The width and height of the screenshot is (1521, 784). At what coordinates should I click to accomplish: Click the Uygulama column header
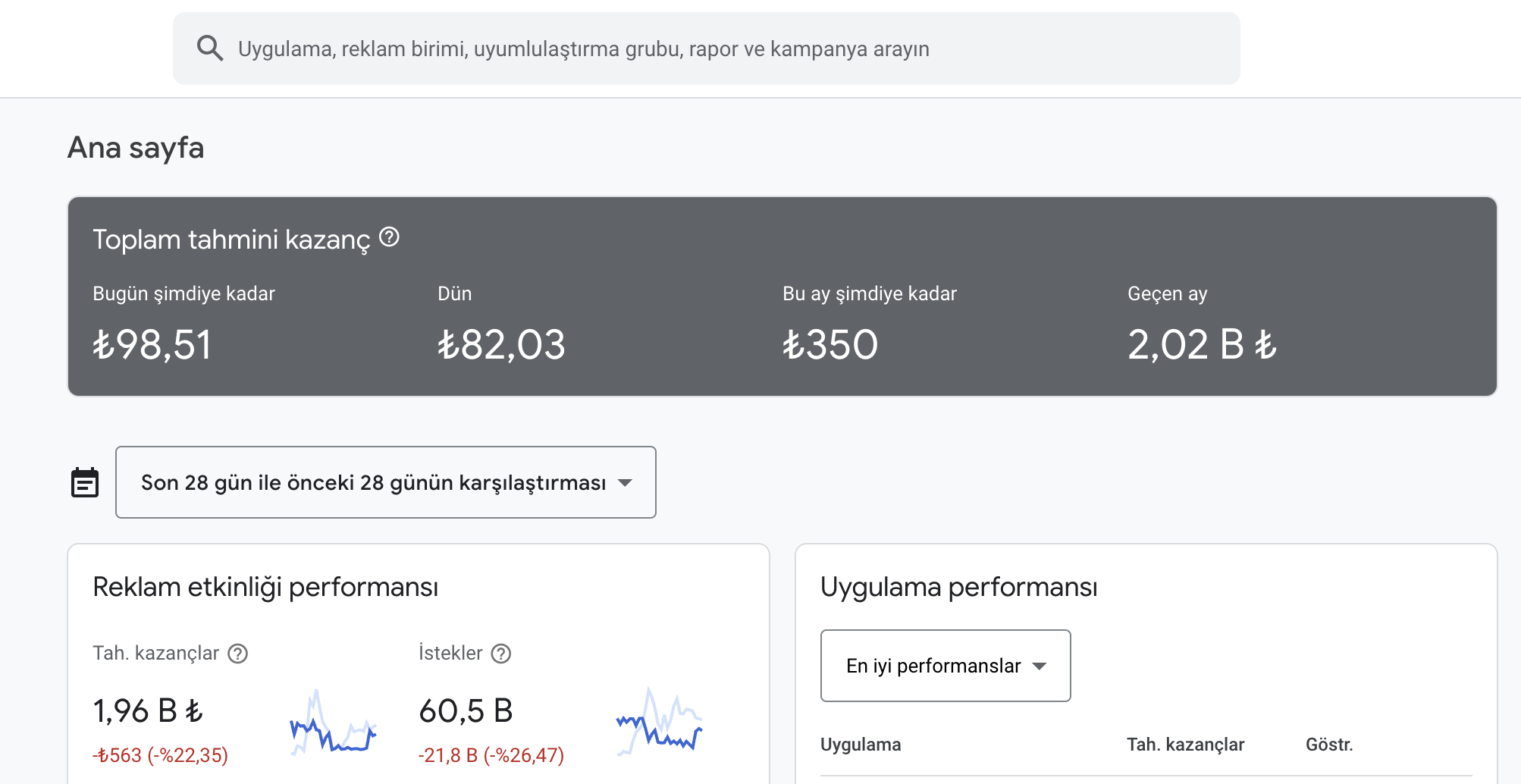coord(861,745)
